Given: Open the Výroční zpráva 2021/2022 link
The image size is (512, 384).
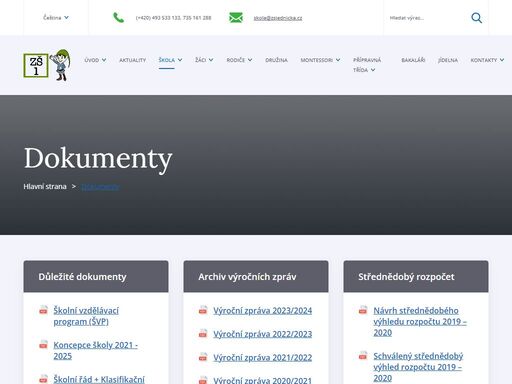Looking at the screenshot, I should coord(263,358).
